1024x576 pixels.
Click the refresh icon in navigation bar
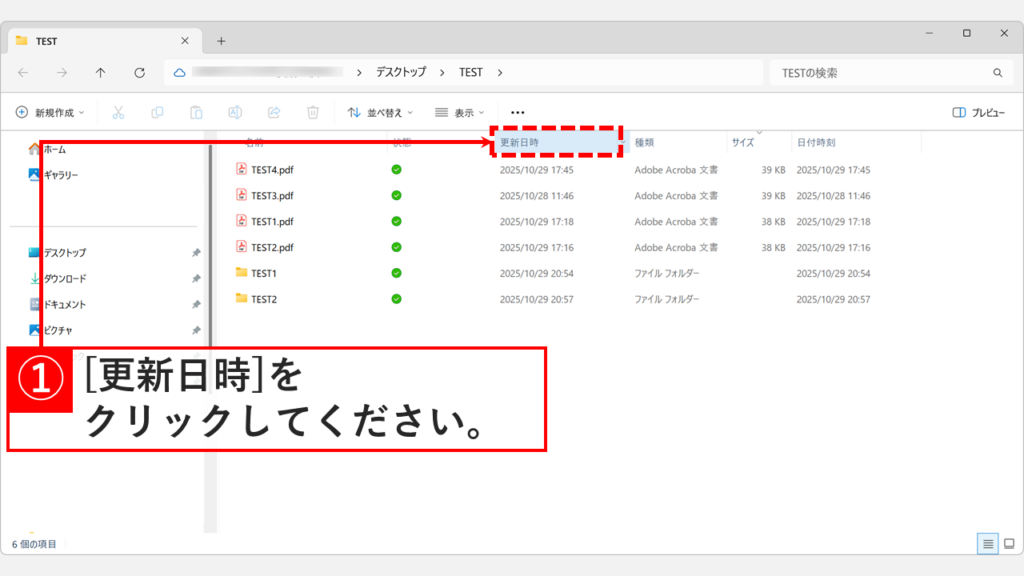(x=137, y=72)
